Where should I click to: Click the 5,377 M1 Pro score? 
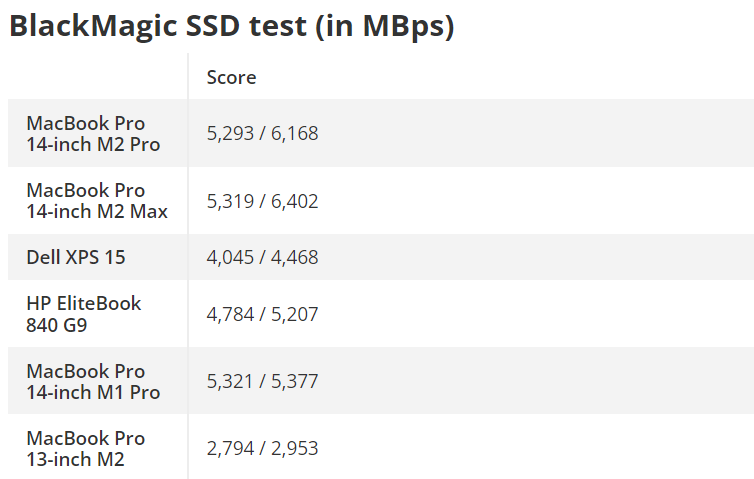tap(293, 381)
